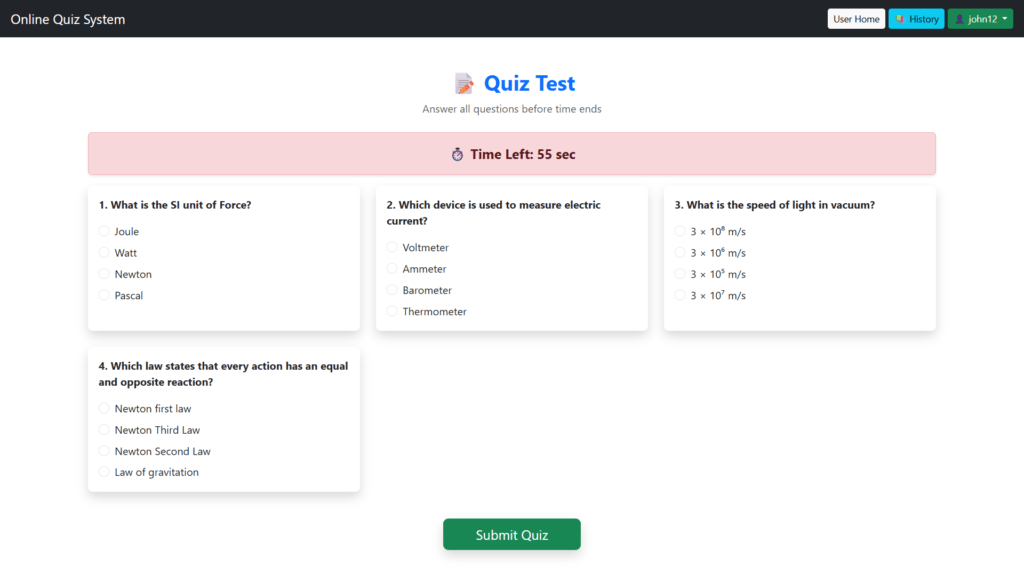The width and height of the screenshot is (1024, 582).
Task: Click the Time Left countdown banner
Action: 511,154
